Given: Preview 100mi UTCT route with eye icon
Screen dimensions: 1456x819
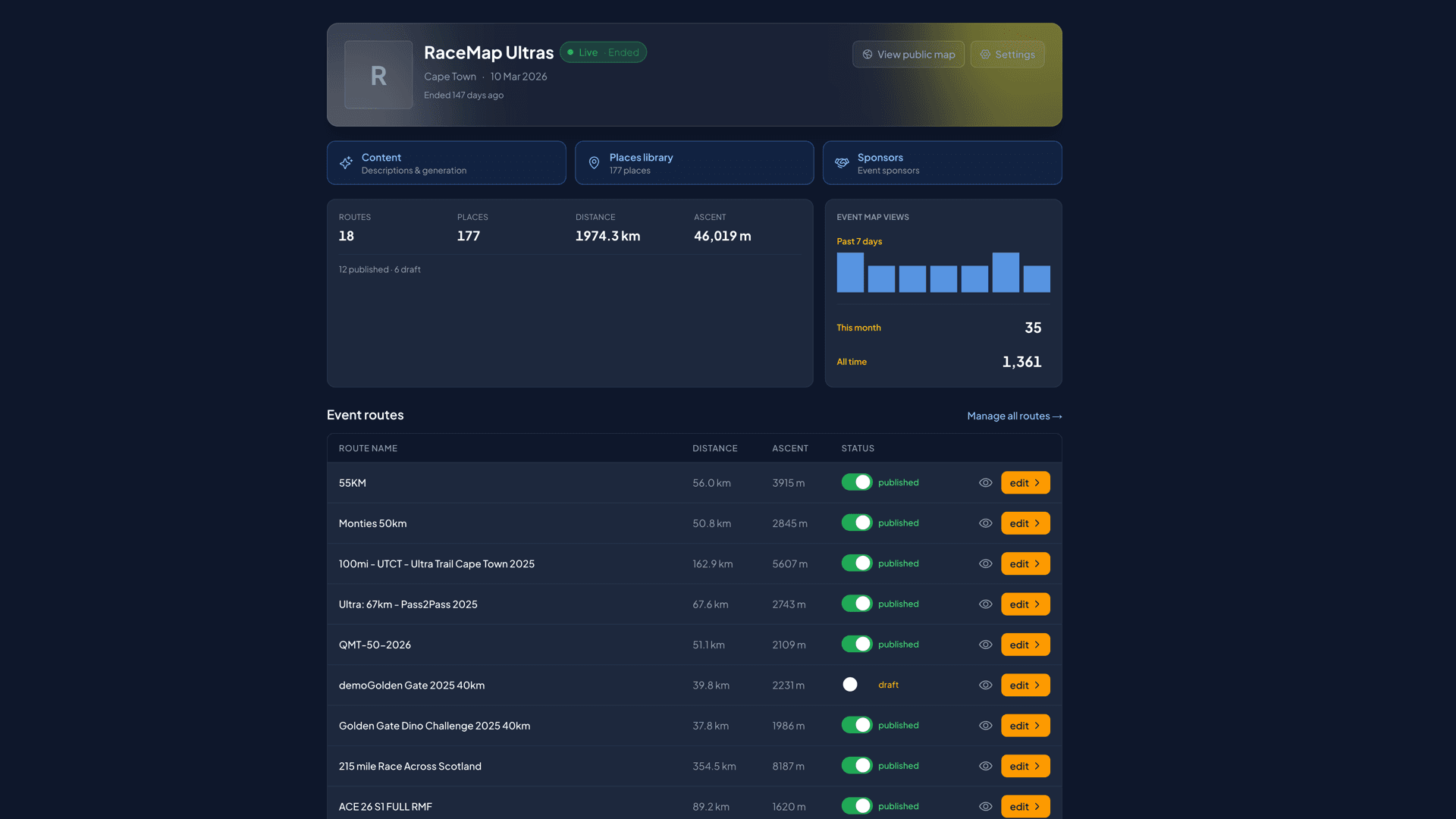Looking at the screenshot, I should 985,564.
